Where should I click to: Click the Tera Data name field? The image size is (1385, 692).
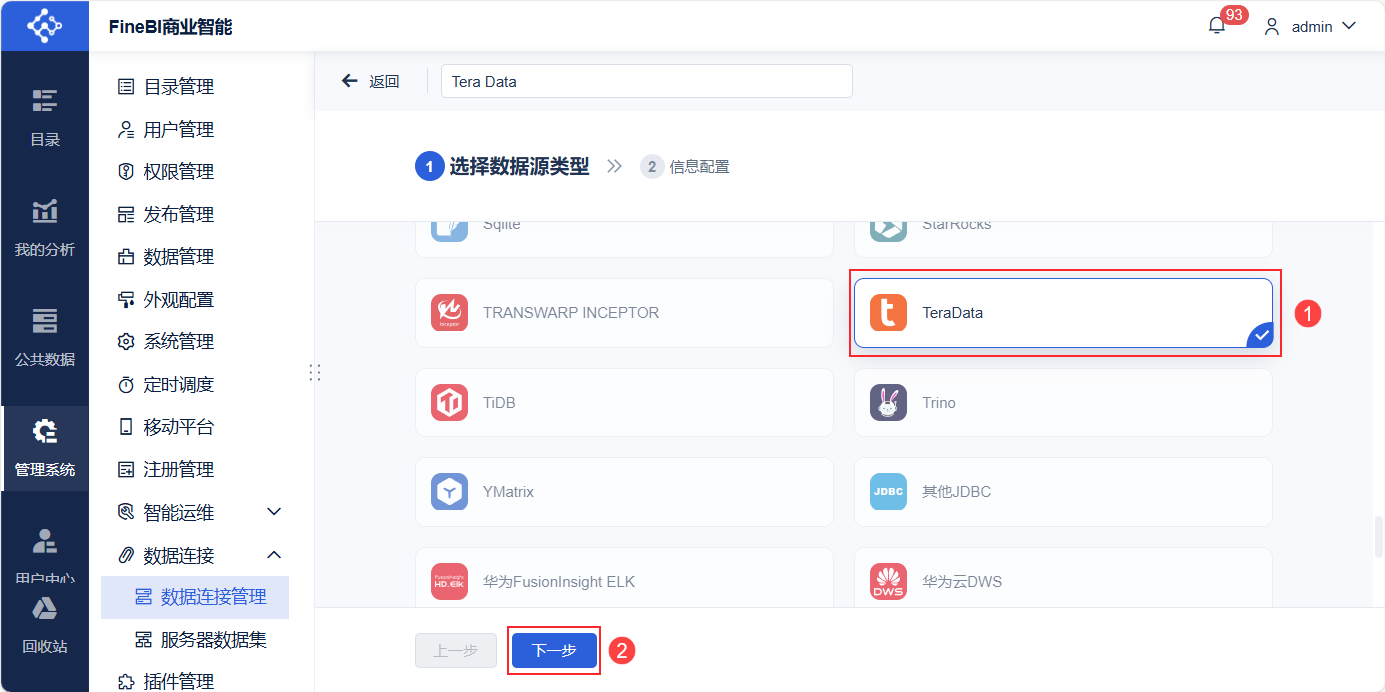(x=646, y=81)
